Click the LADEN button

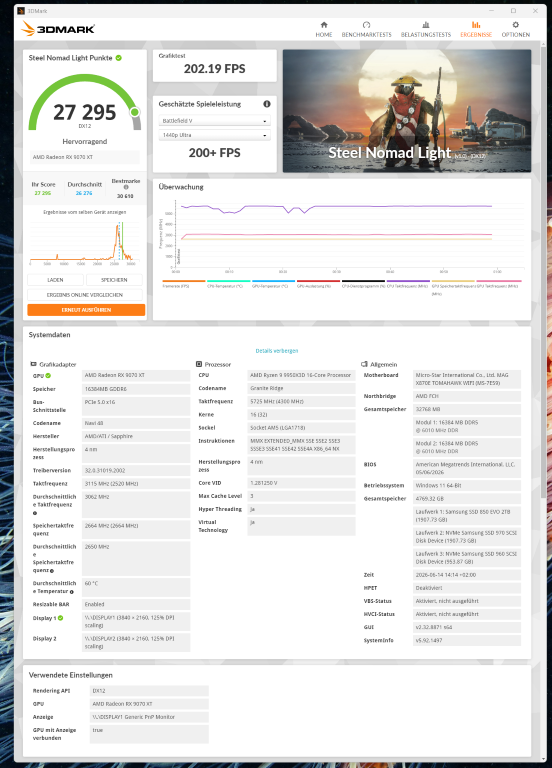(x=55, y=280)
